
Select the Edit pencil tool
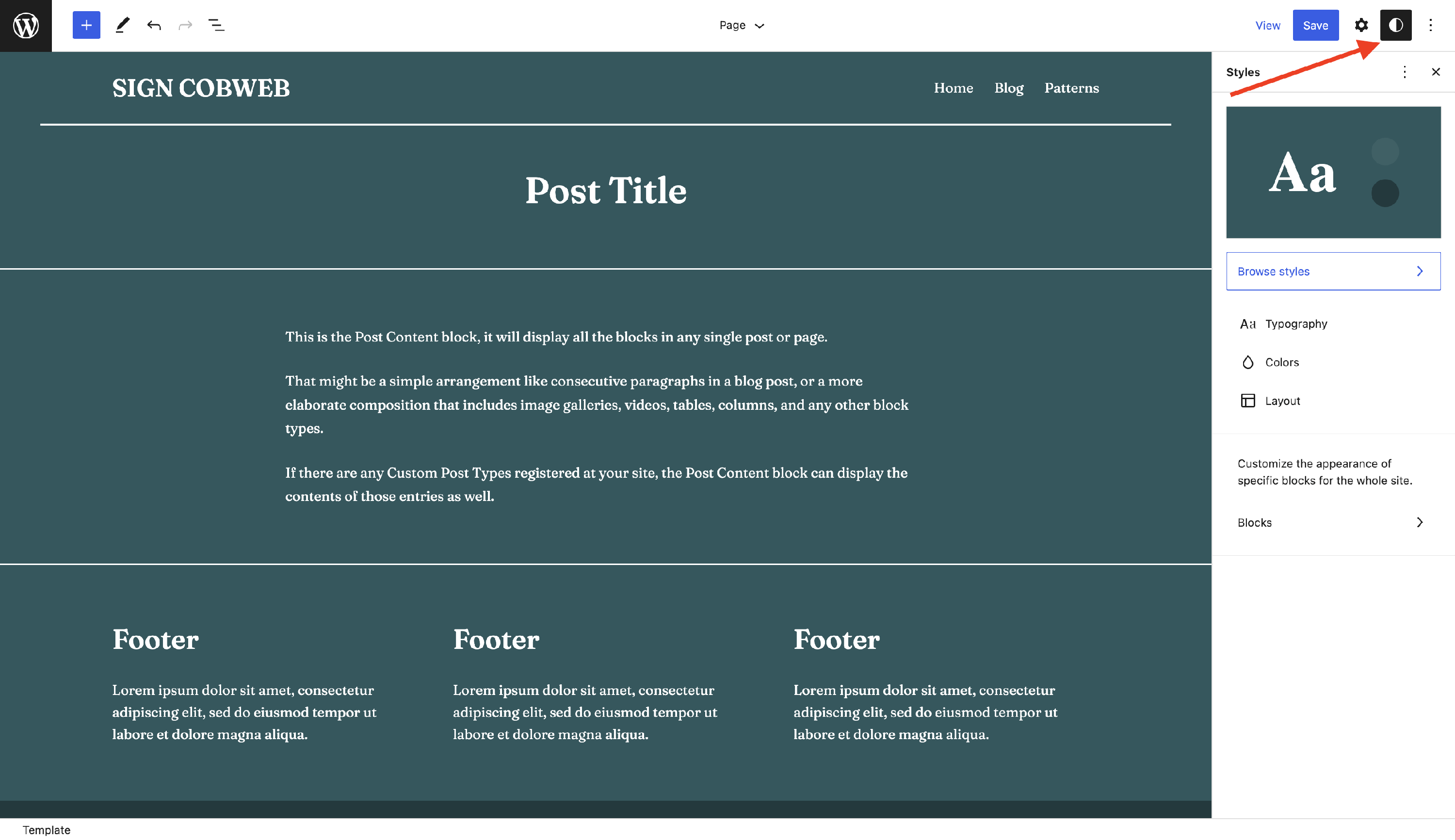click(x=122, y=25)
